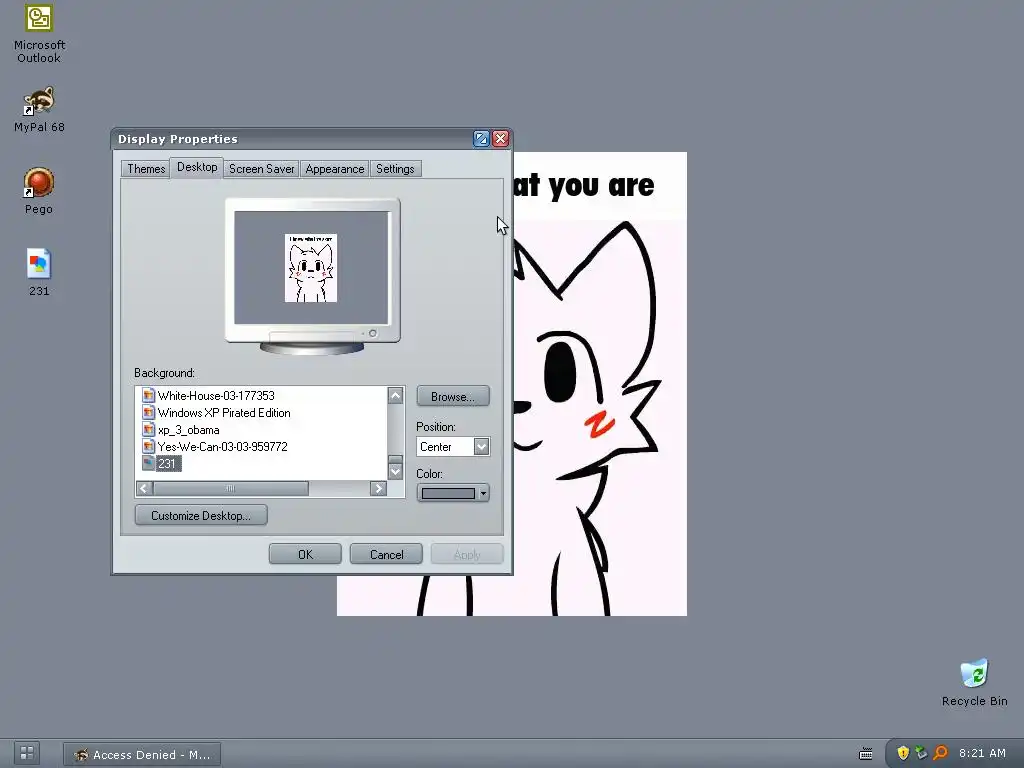Click the xp_3_obama file icon
1024x768 pixels.
click(x=148, y=430)
